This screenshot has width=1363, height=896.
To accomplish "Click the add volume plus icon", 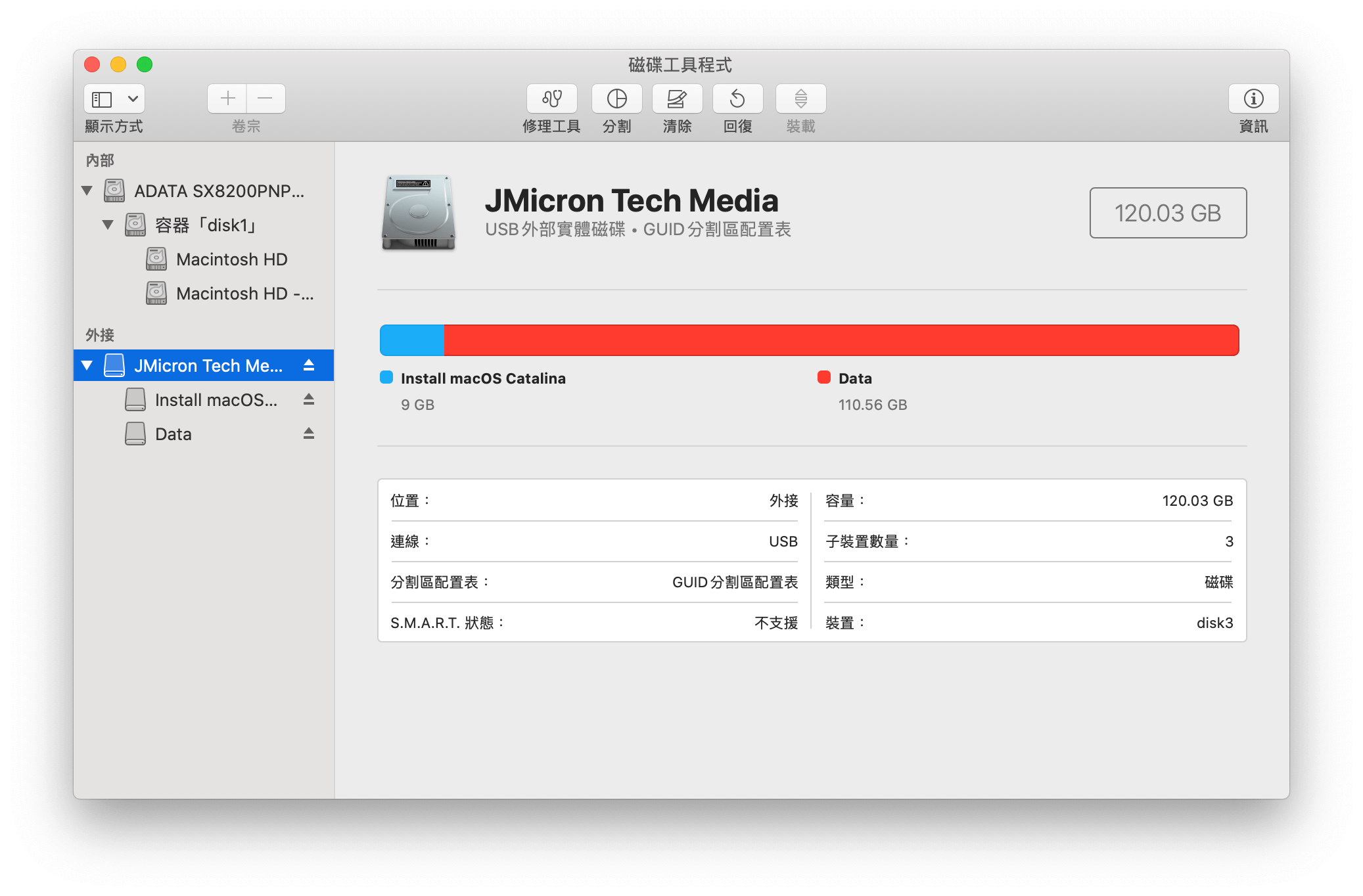I will pos(227,99).
